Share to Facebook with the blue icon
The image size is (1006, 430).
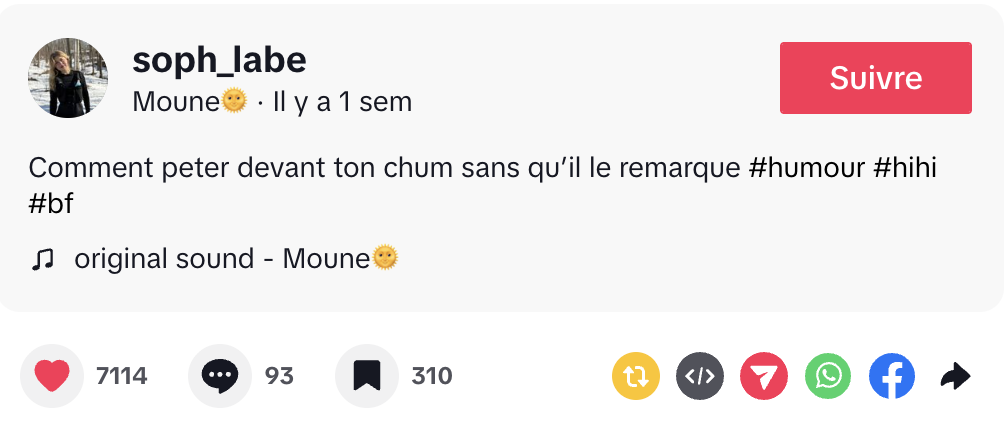pos(892,377)
